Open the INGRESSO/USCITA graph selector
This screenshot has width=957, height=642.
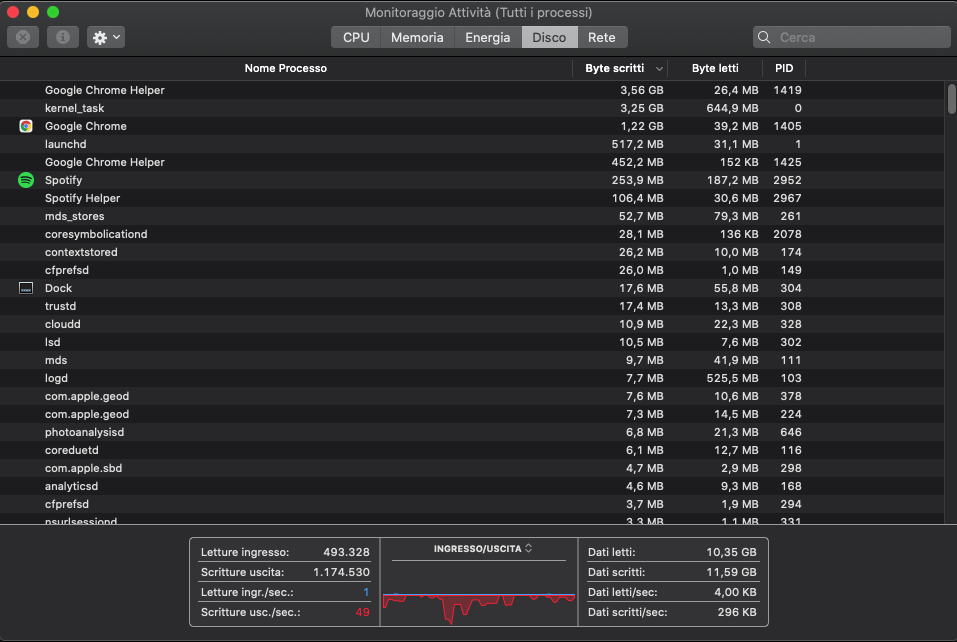[x=483, y=549]
